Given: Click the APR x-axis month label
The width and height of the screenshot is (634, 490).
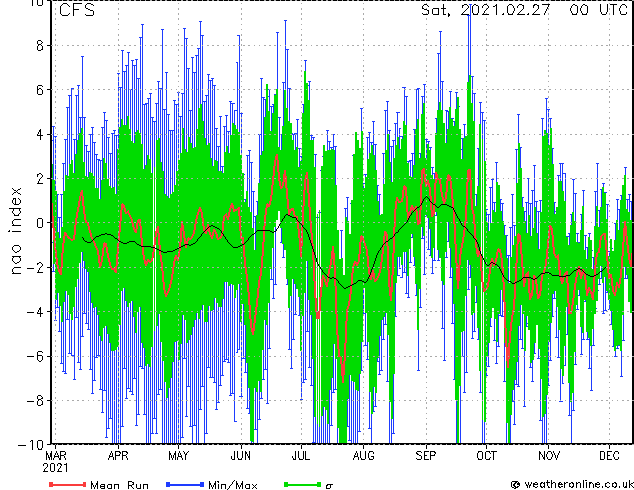Looking at the screenshot, I should coord(118,456).
